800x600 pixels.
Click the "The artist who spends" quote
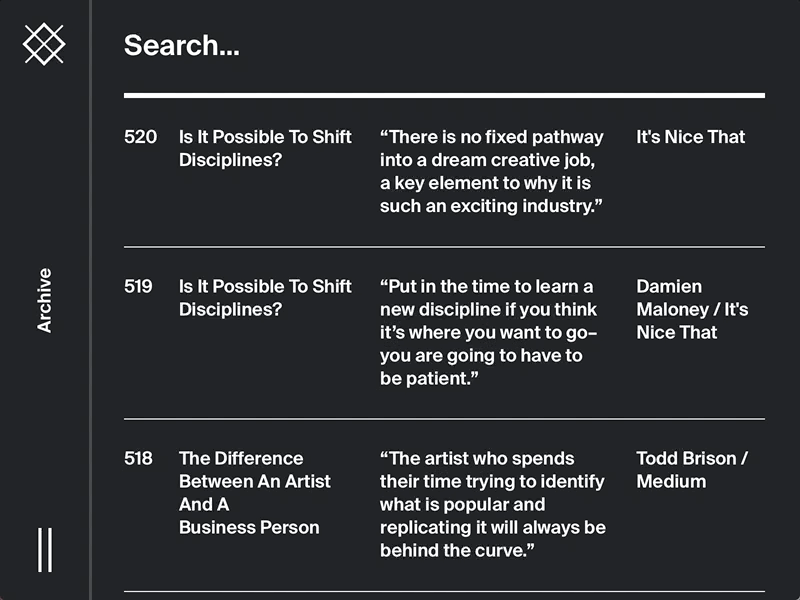pos(492,504)
